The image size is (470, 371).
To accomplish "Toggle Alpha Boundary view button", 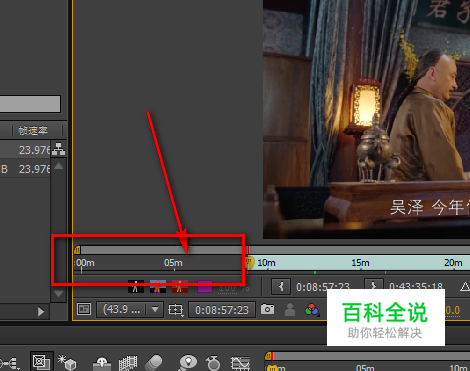I will [x=158, y=286].
